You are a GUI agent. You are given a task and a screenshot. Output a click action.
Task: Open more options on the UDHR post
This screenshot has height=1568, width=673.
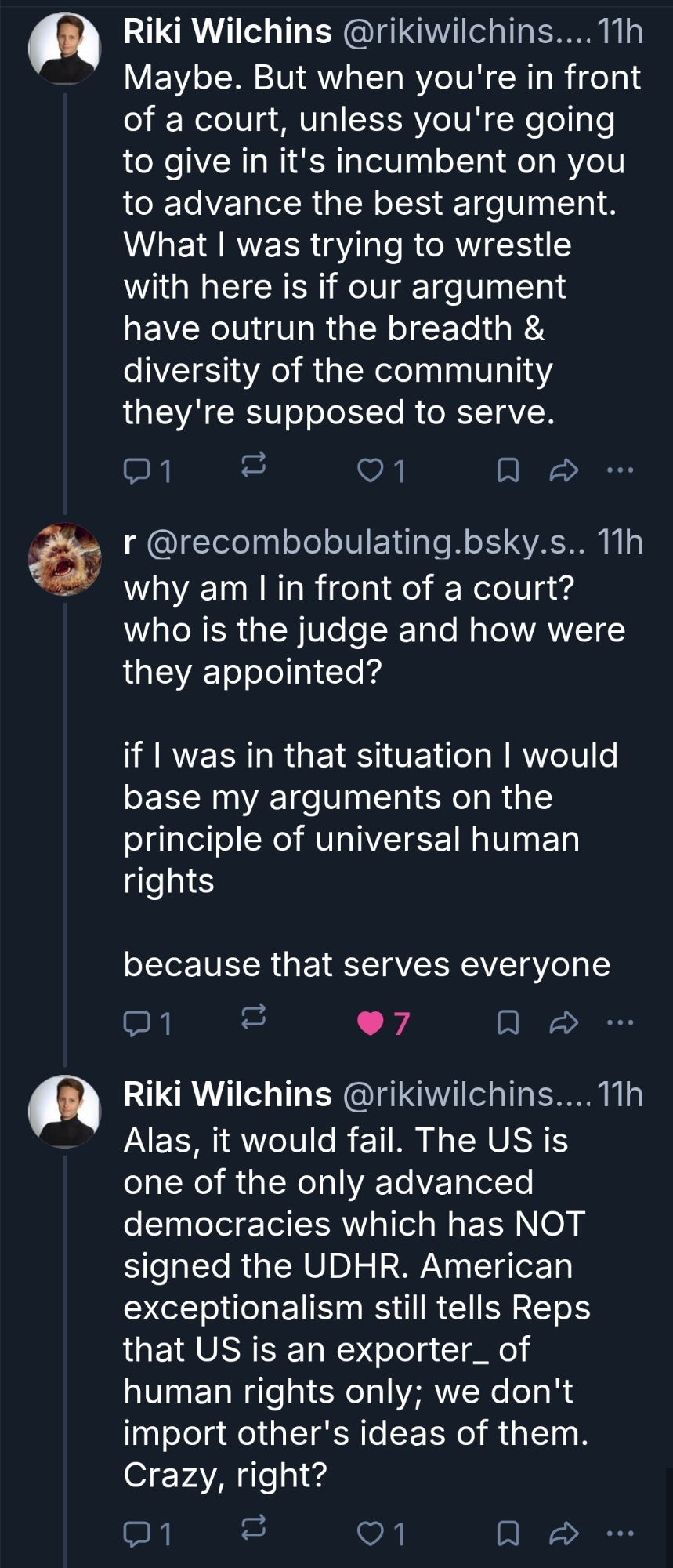tap(620, 1534)
